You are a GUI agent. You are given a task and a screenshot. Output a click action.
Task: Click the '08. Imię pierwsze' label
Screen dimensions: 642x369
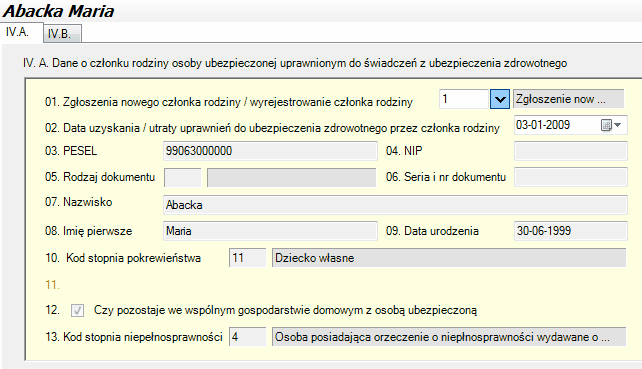coord(88,231)
